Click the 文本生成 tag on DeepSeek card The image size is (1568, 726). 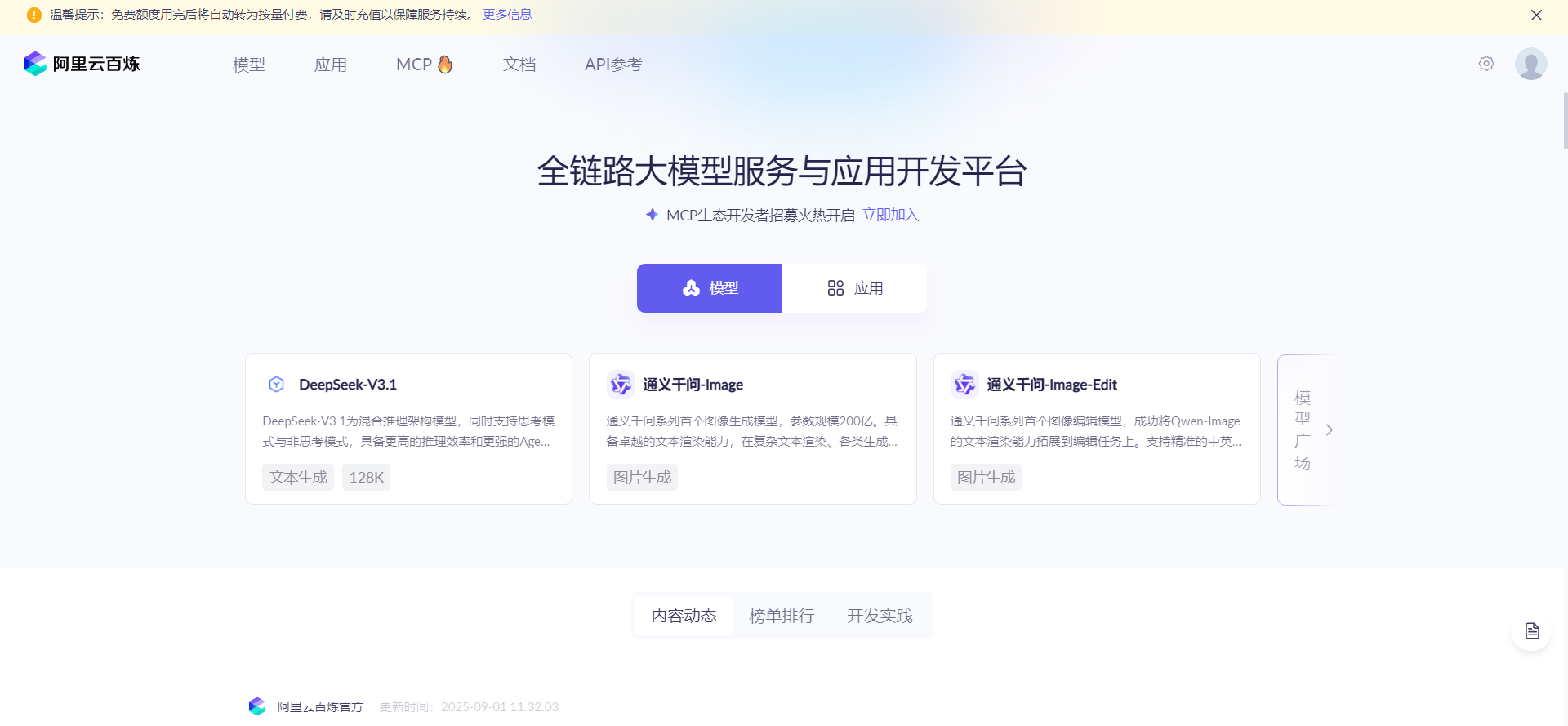click(298, 478)
